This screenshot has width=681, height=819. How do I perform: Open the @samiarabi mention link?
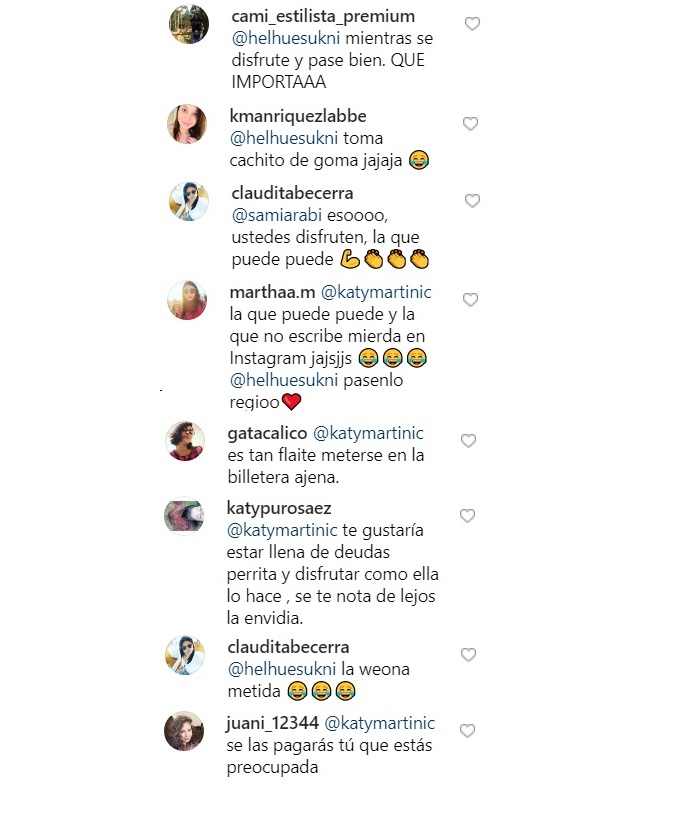coord(277,215)
